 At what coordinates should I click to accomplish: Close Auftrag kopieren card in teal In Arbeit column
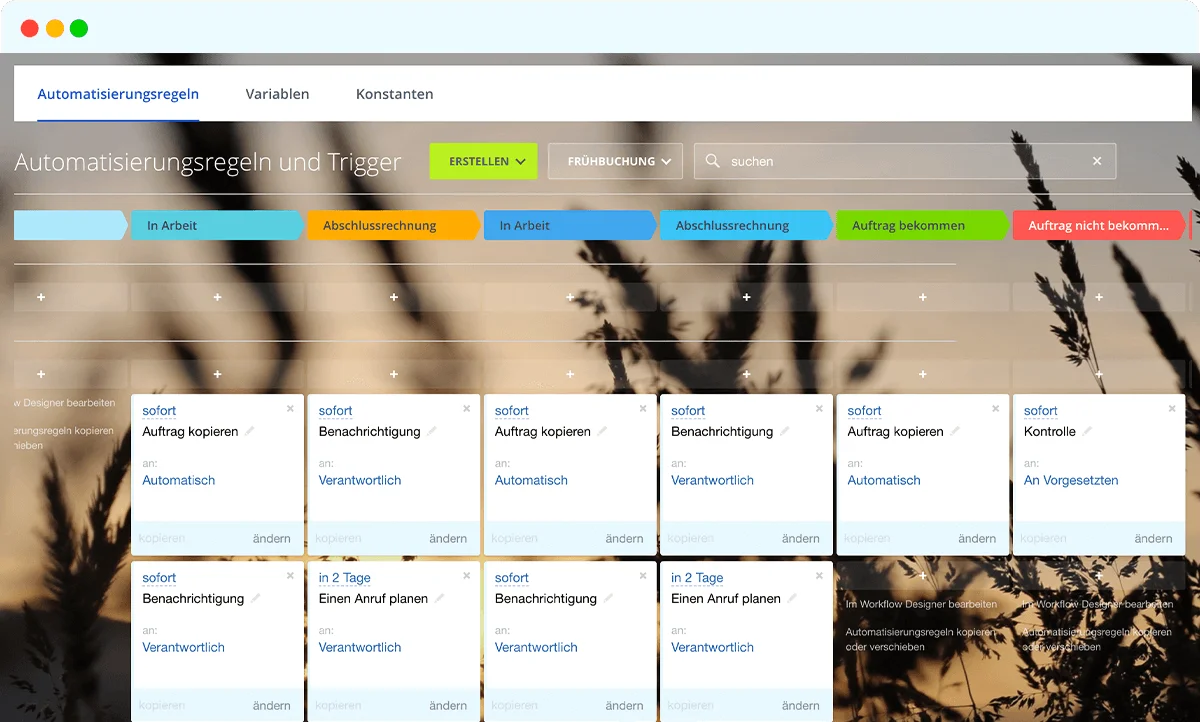tap(290, 409)
